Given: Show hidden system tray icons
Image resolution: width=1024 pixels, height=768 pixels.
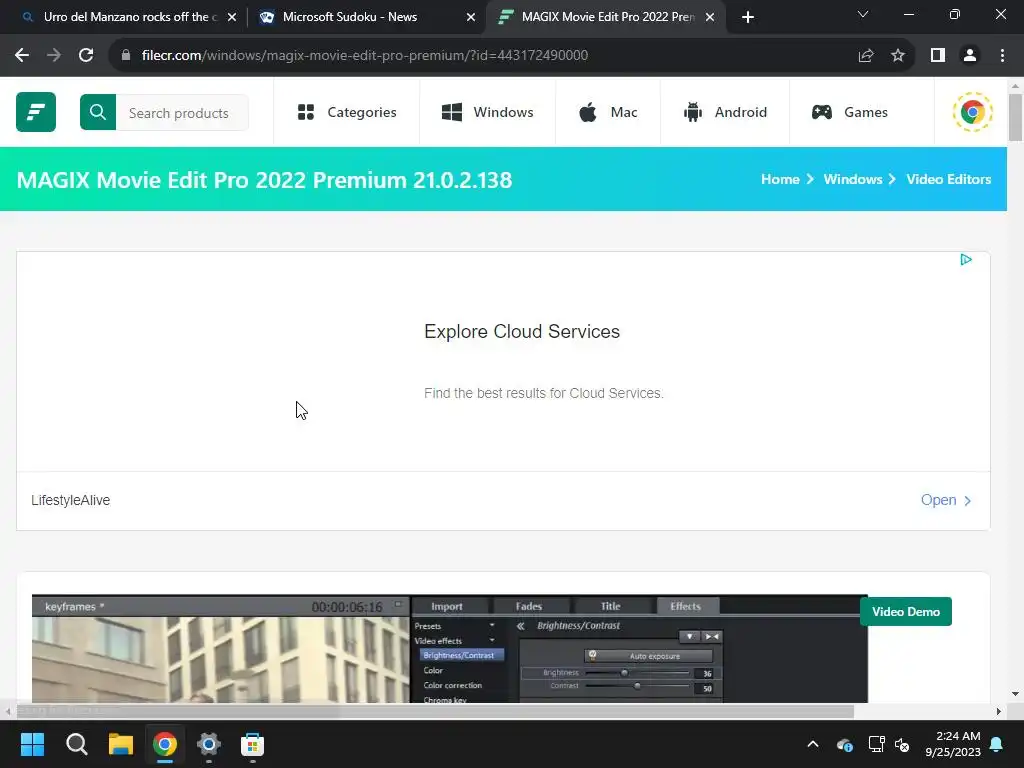Looking at the screenshot, I should click(x=812, y=744).
